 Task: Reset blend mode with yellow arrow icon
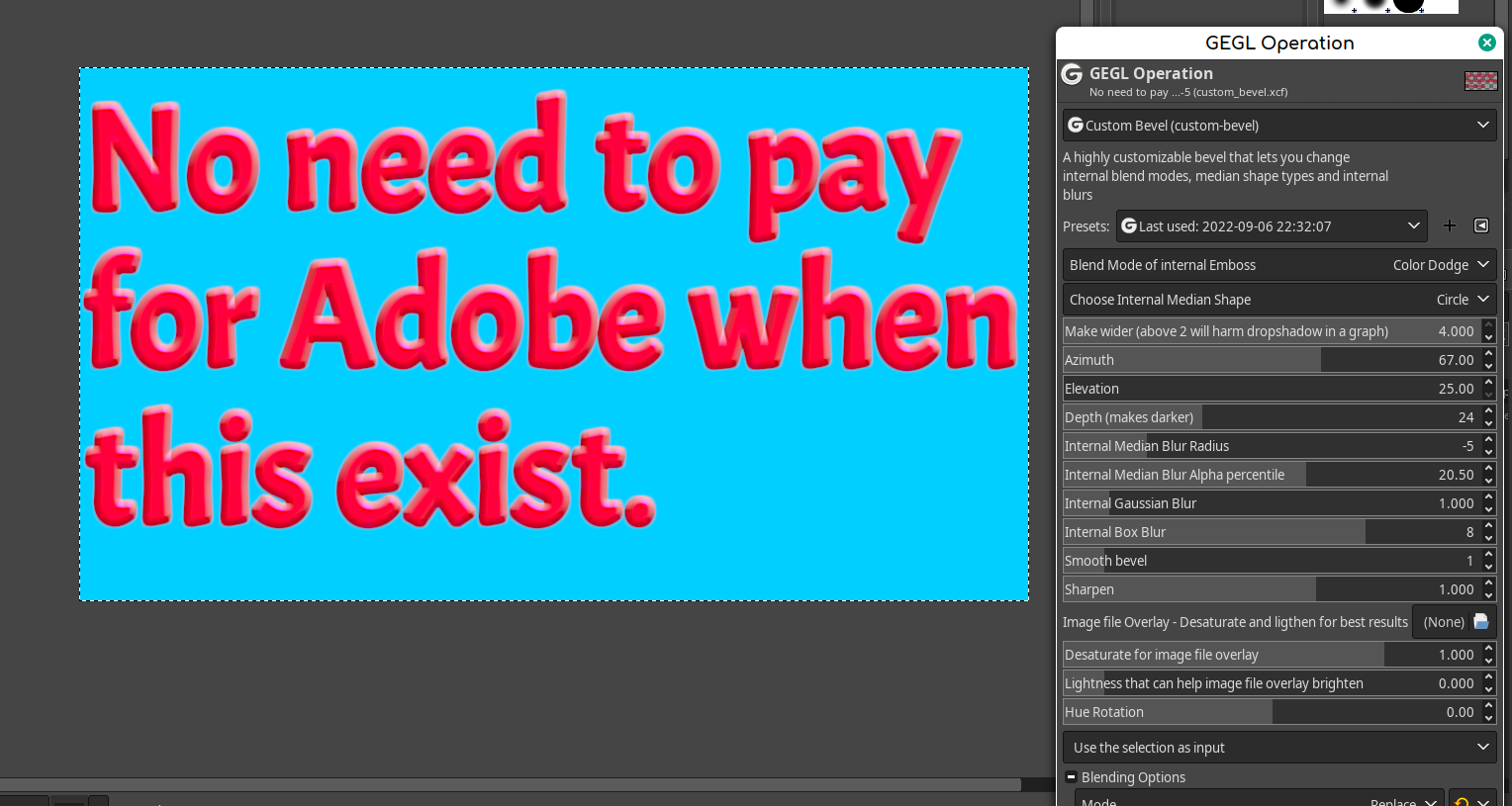(x=1462, y=800)
